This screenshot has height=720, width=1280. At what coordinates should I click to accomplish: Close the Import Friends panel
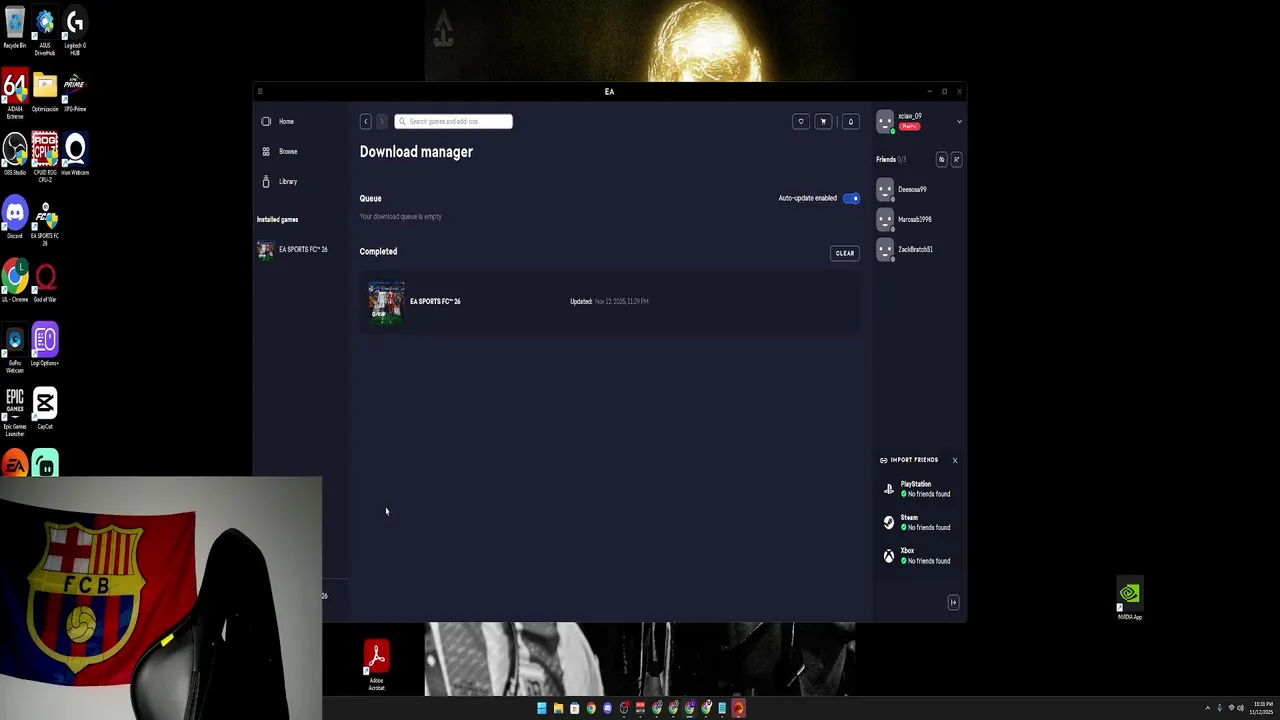[955, 460]
